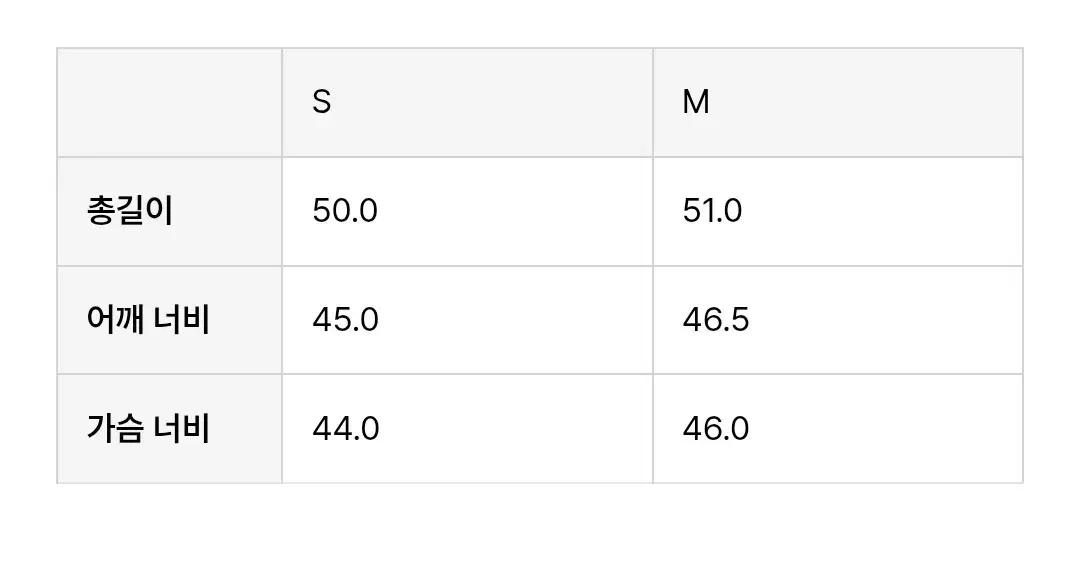Click the white margin left of the table
1080x578 pixels.
click(27, 265)
